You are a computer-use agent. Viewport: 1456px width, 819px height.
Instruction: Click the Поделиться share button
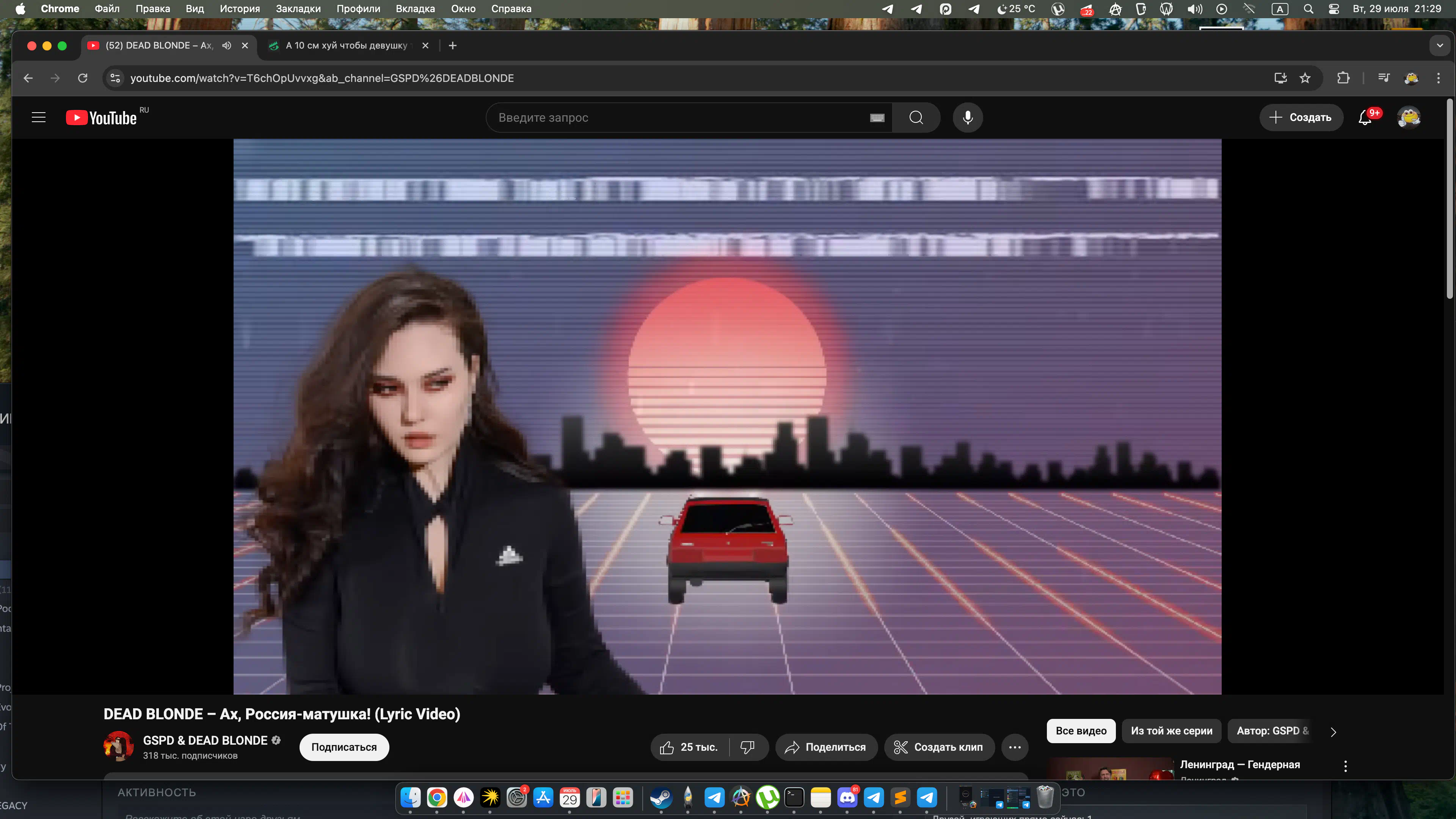pos(826,747)
